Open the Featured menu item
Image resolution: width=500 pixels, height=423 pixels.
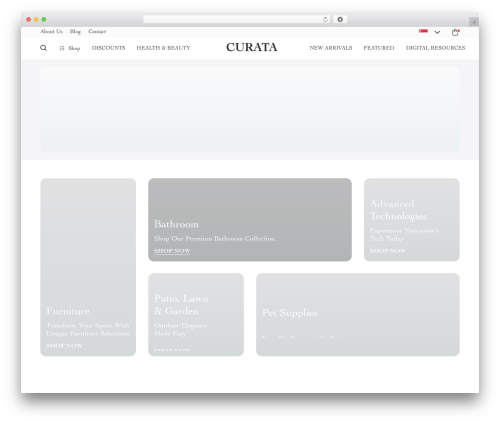point(379,48)
